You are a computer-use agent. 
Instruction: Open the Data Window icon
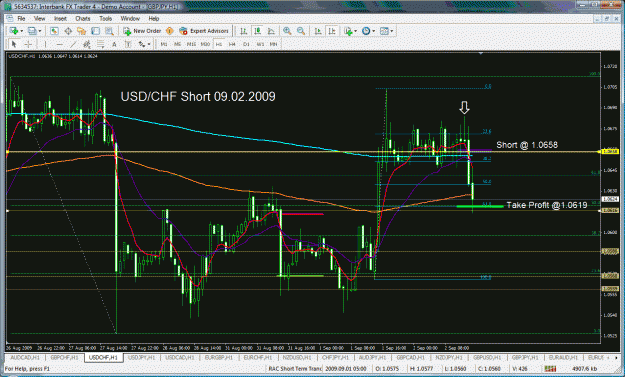(68, 31)
